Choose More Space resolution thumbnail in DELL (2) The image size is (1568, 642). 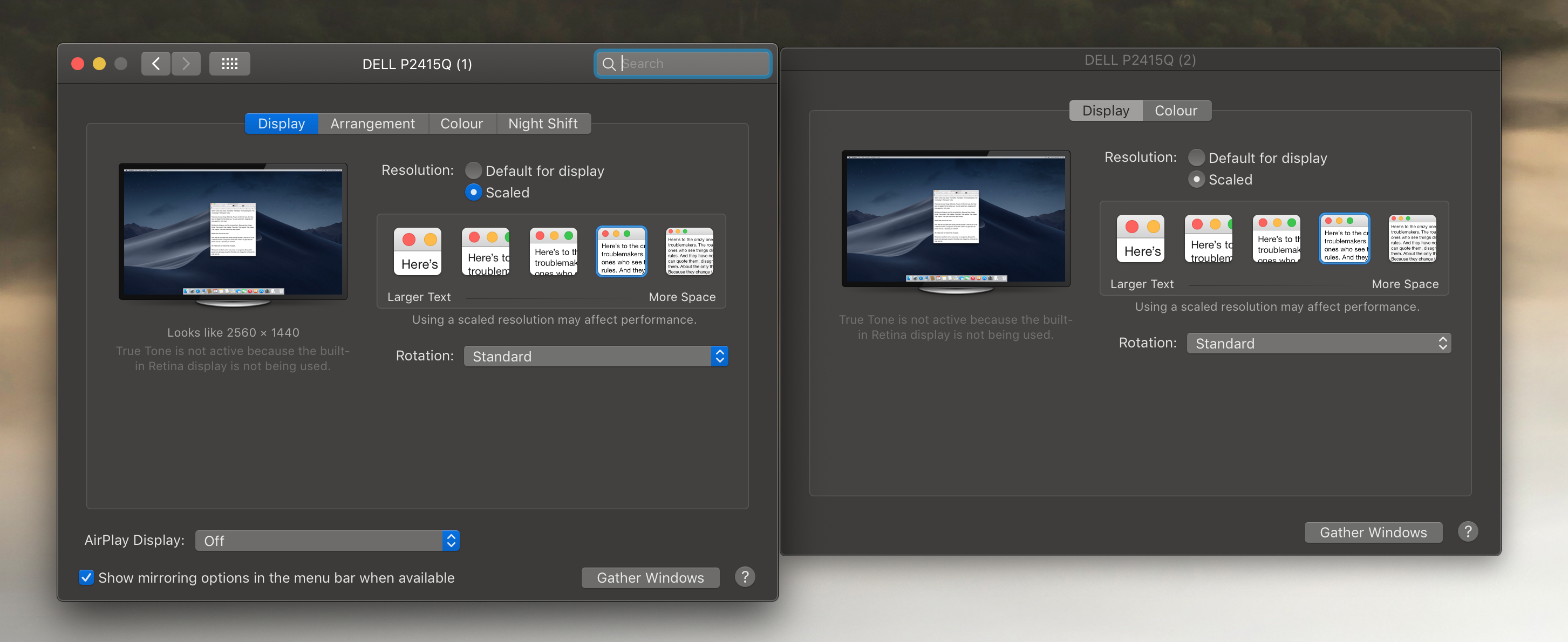(x=1412, y=238)
